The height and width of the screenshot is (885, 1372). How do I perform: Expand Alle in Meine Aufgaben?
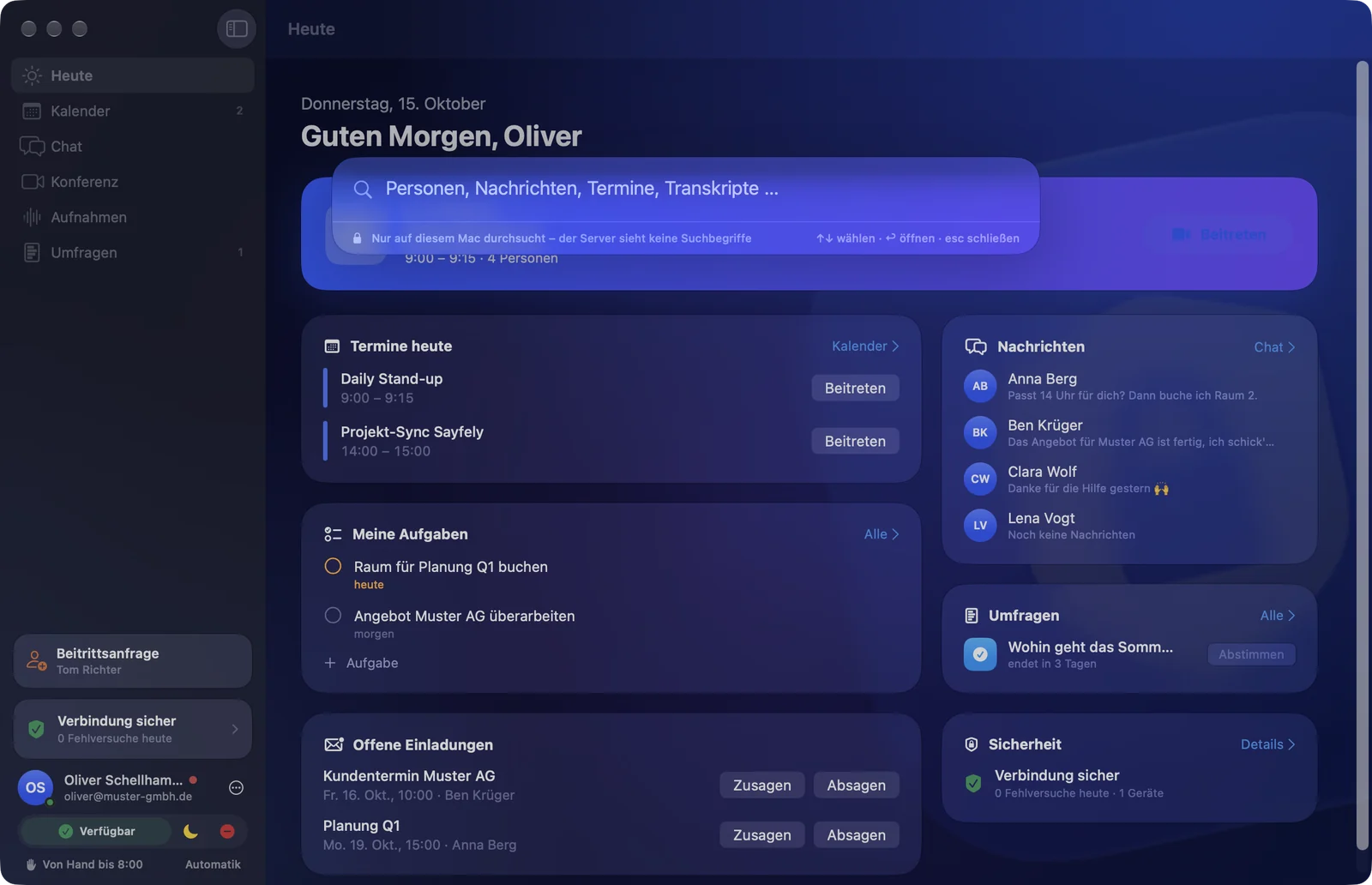click(x=882, y=533)
